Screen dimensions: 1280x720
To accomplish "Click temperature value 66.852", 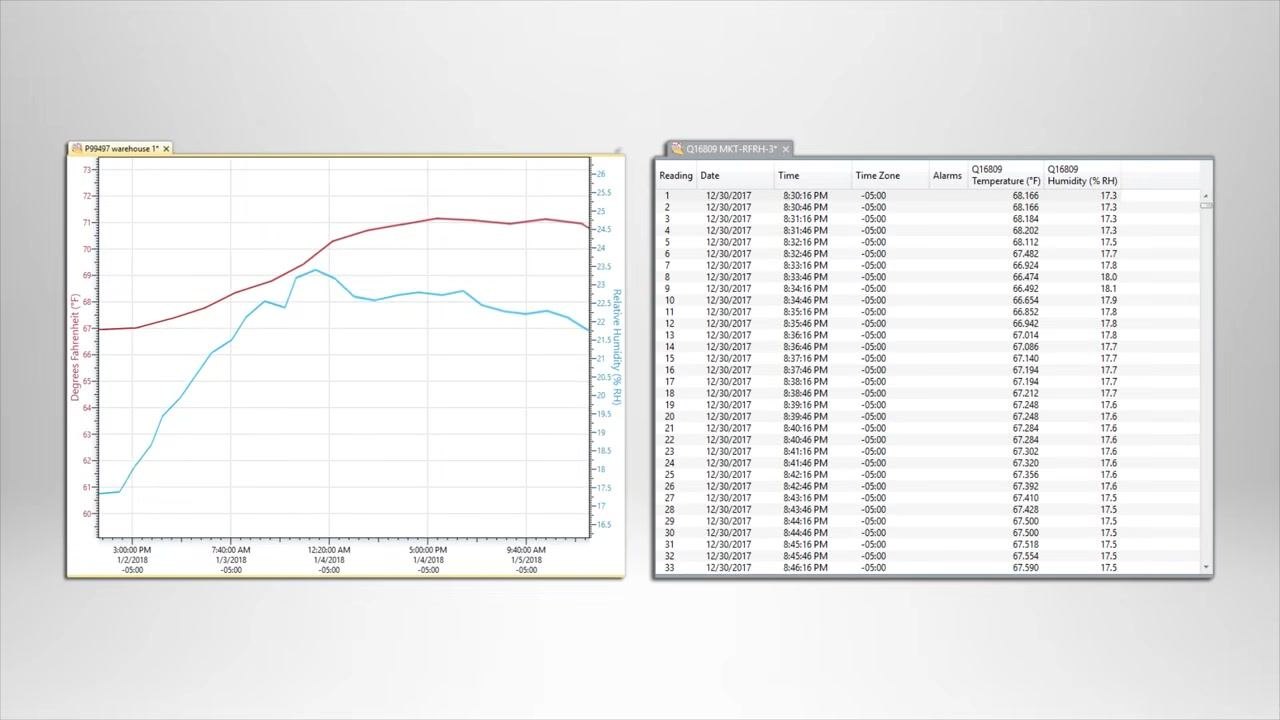I will pos(1025,312).
